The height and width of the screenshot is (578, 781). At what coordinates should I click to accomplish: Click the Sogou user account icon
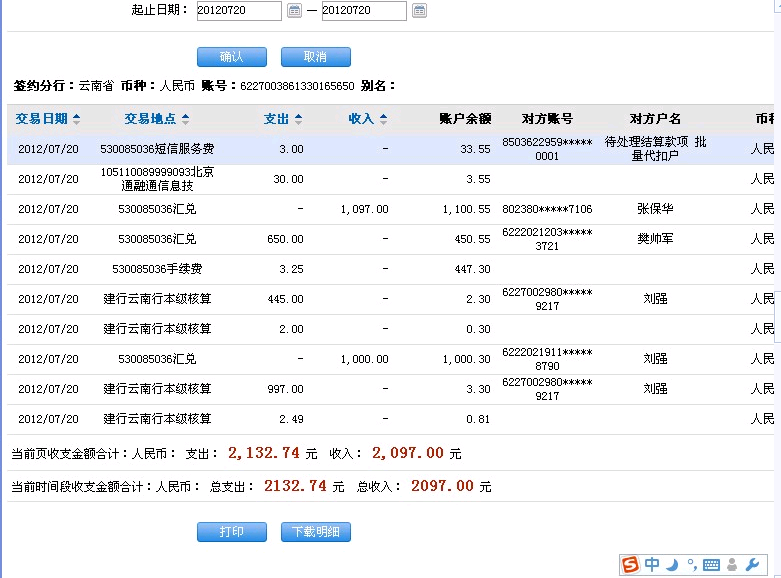[733, 566]
